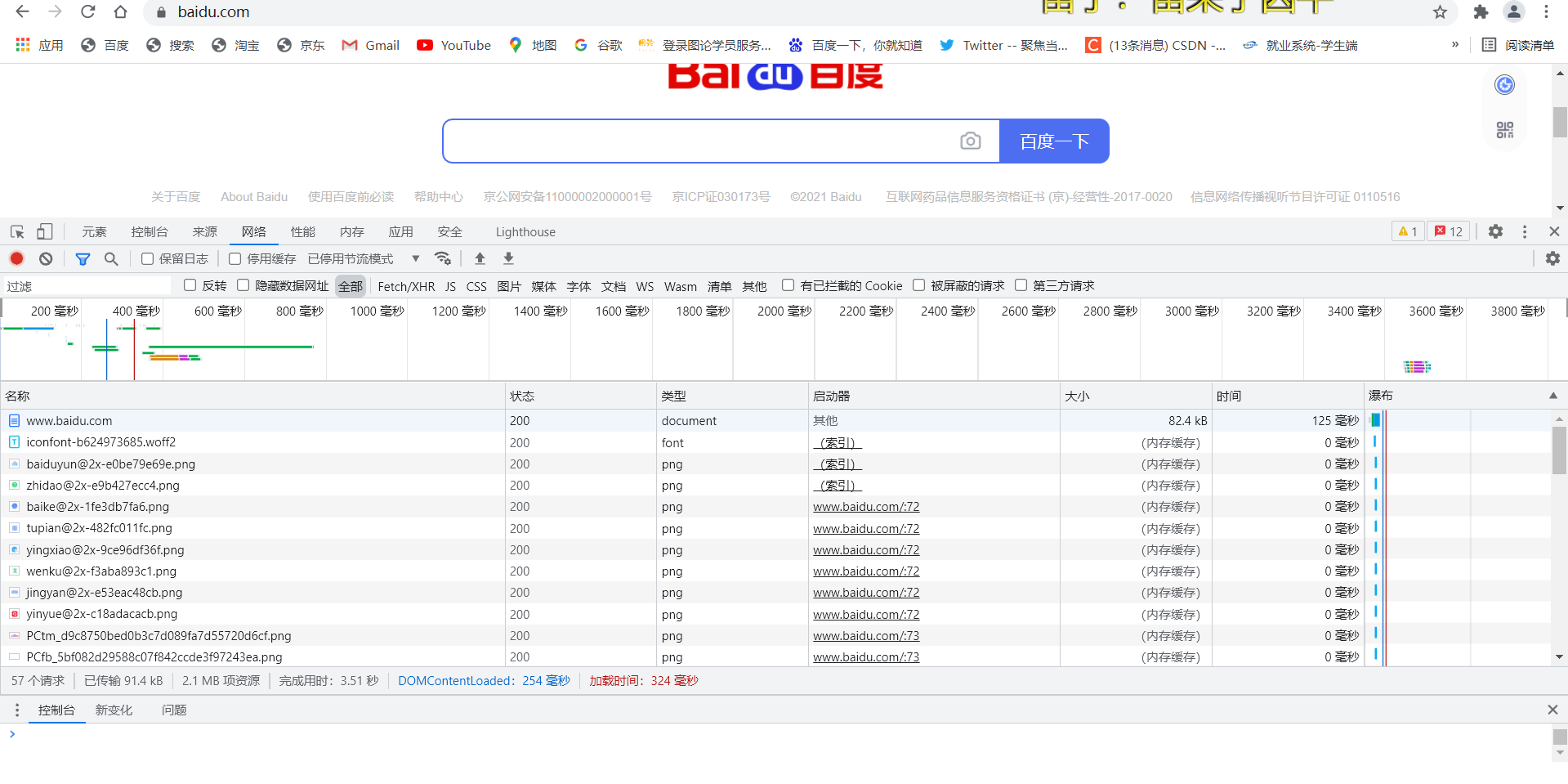The height and width of the screenshot is (784, 1568).
Task: Open network conditions wifi icon
Action: point(443,258)
